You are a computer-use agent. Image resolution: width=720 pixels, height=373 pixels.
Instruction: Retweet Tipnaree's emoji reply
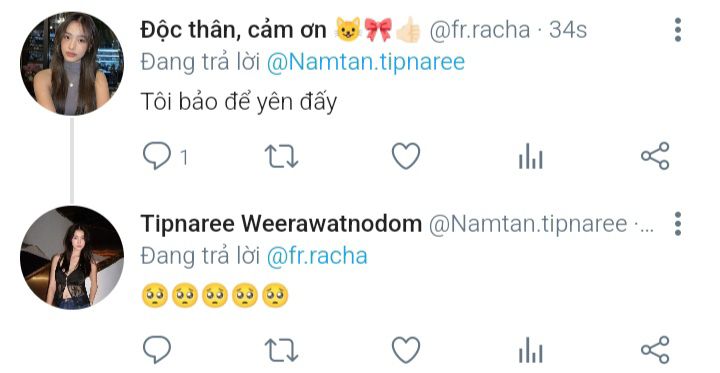[x=281, y=350]
